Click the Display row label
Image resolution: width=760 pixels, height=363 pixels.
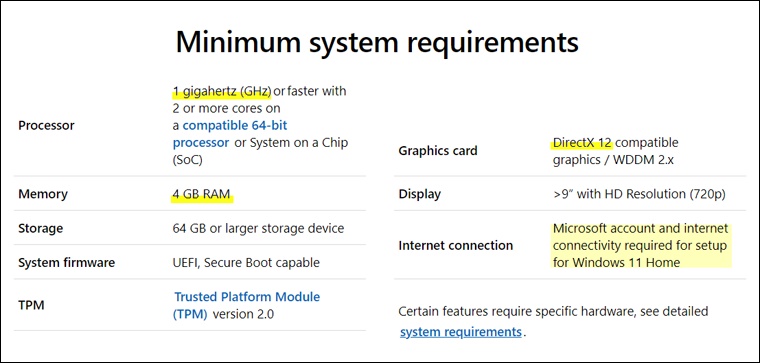pyautogui.click(x=420, y=194)
